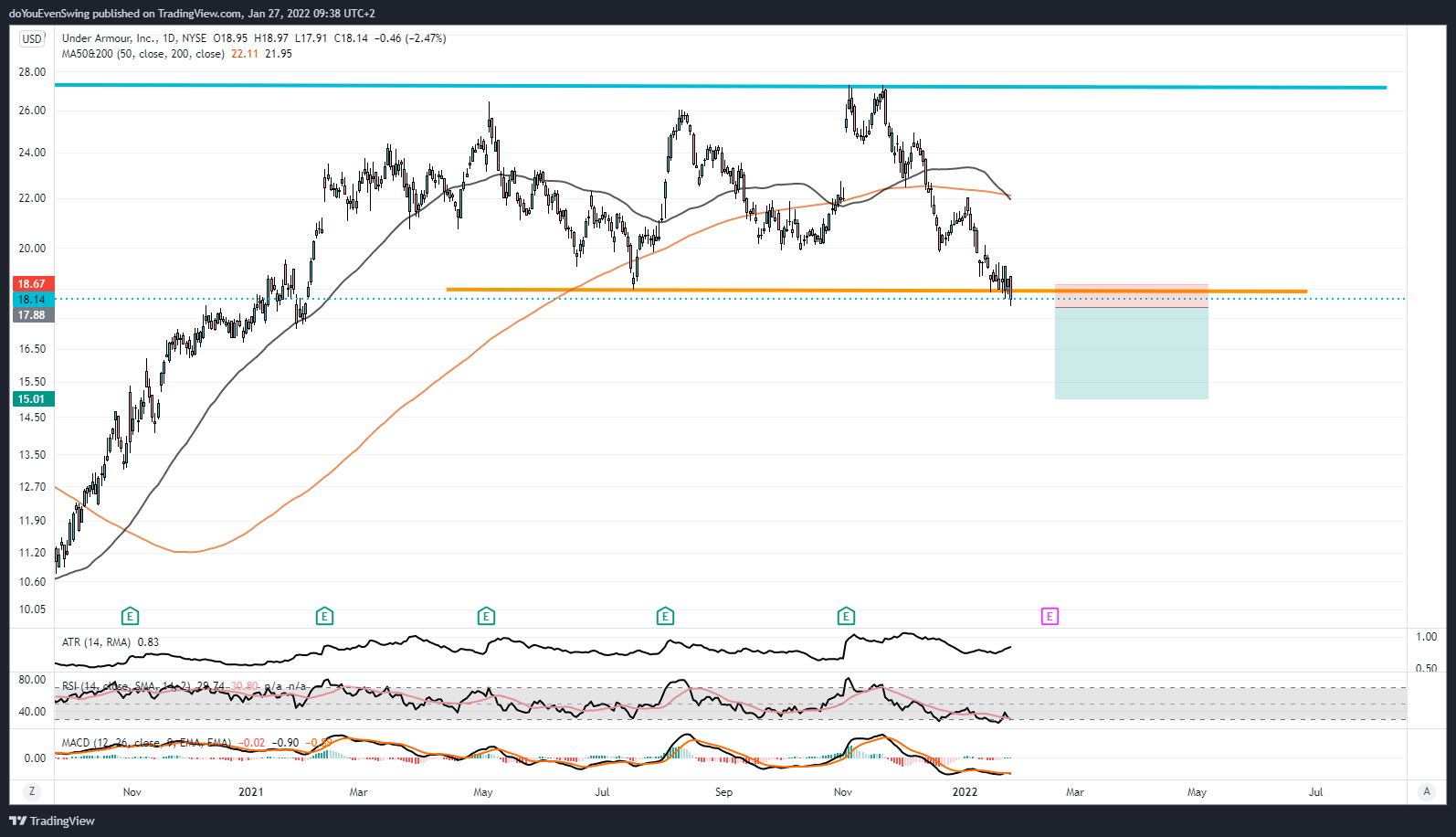
Task: Open the earnings marker near Nov 2020
Action: [x=131, y=617]
